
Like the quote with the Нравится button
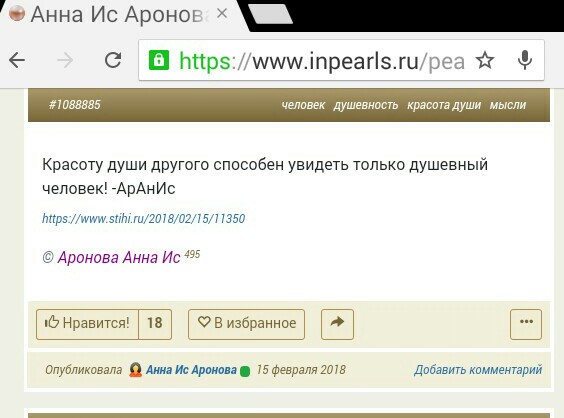tap(87, 324)
